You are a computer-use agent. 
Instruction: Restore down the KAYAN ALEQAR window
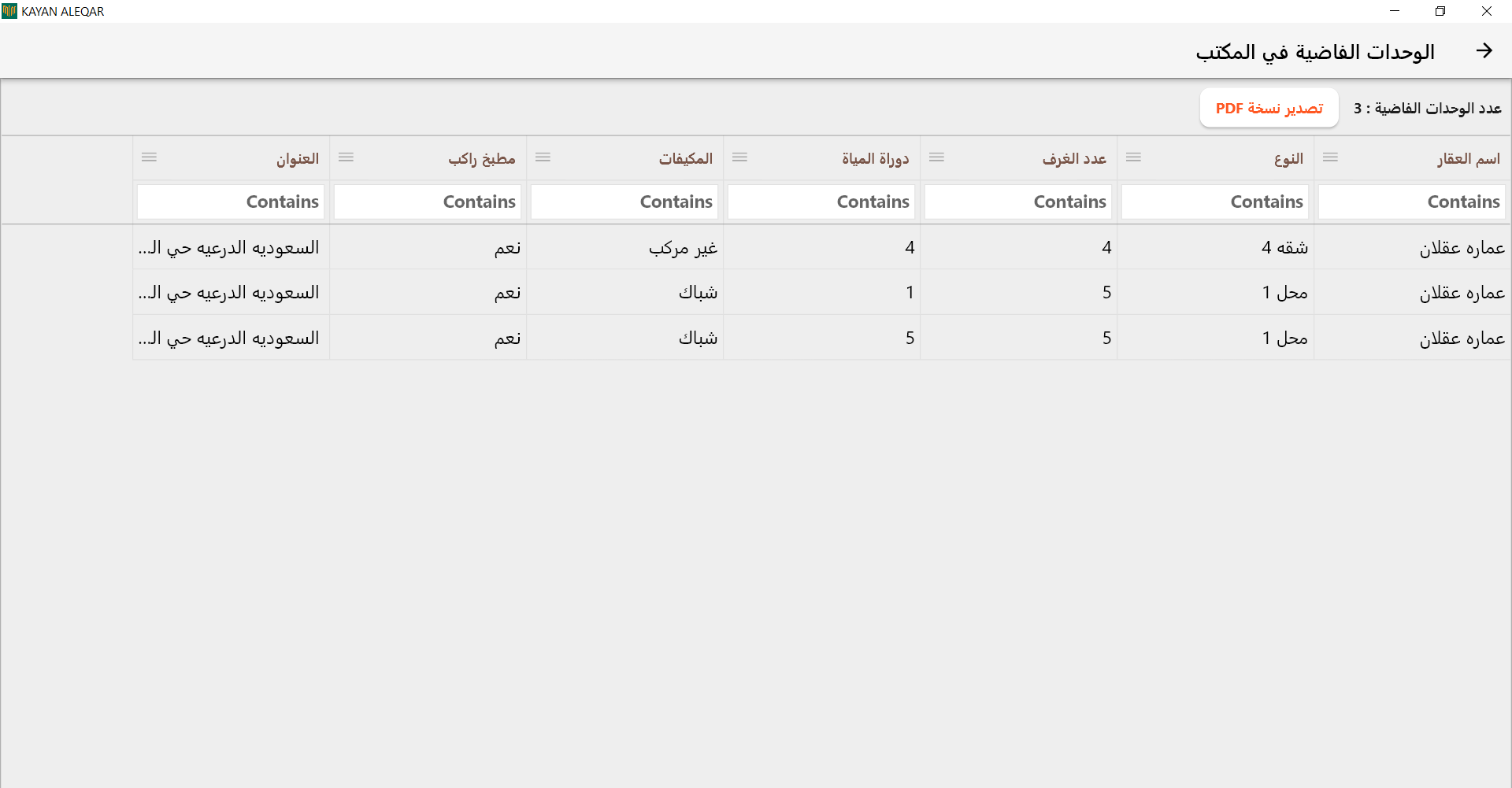tap(1440, 11)
